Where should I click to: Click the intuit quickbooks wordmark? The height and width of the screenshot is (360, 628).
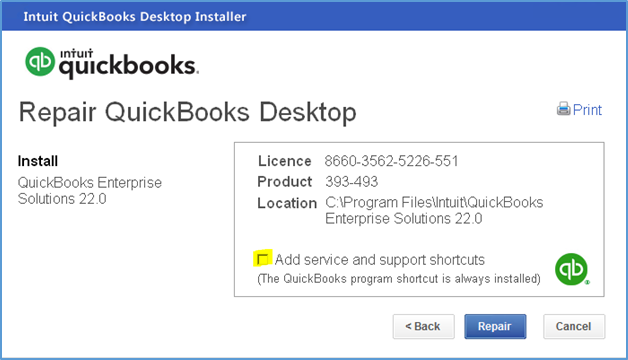pyautogui.click(x=129, y=63)
